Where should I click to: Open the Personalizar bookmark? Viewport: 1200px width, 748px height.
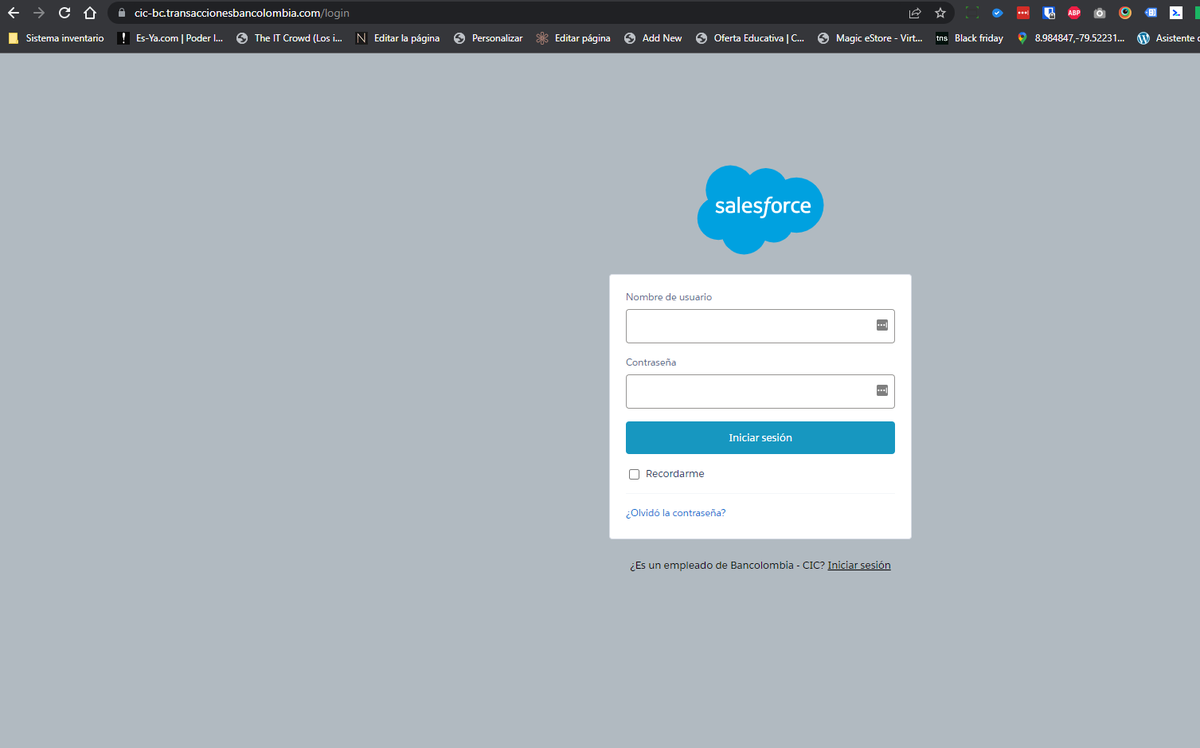488,38
